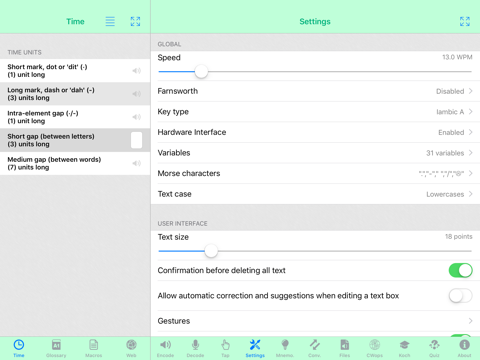Open Variables row with 31 variables
This screenshot has width=480, height=360.
[x=315, y=153]
